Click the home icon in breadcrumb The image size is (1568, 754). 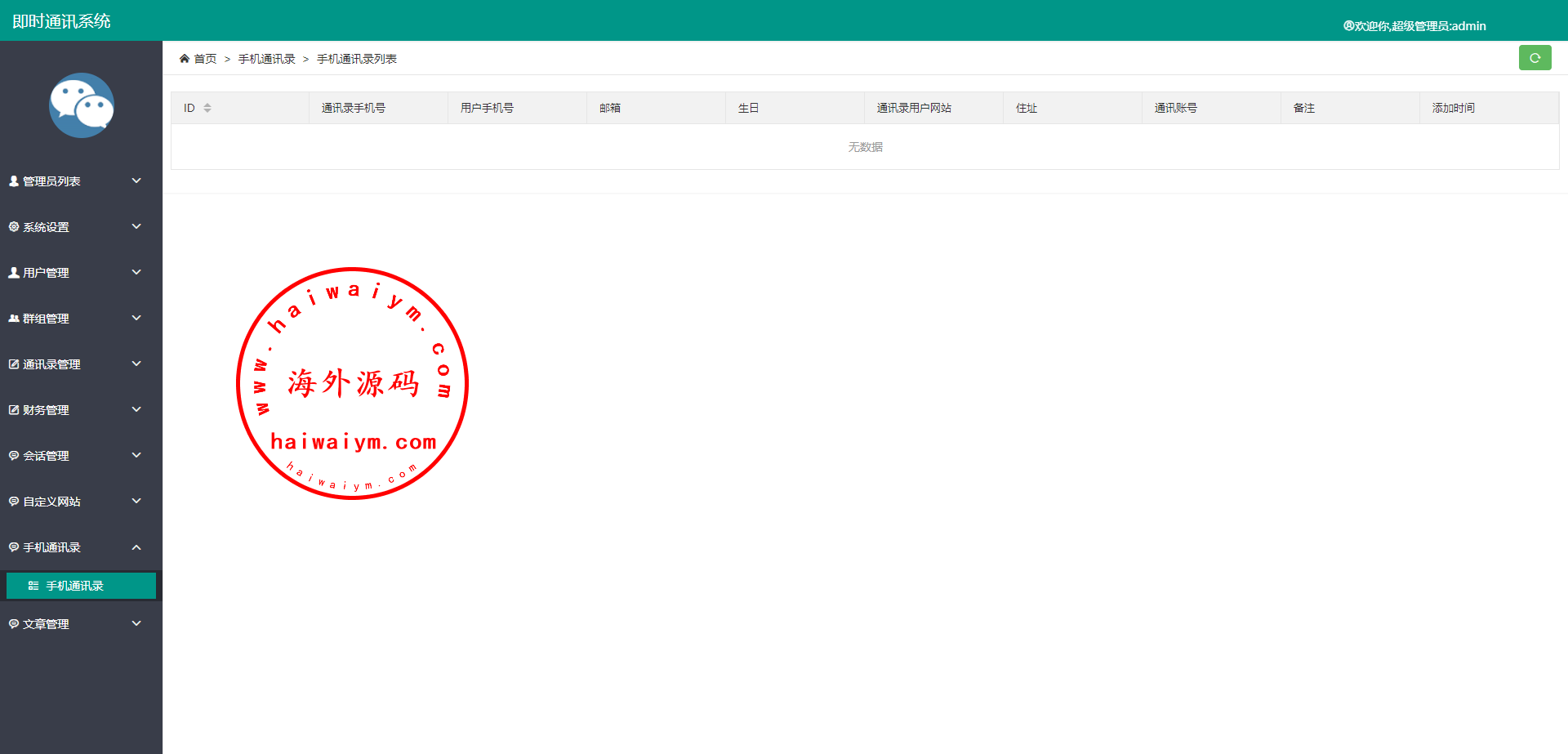click(185, 59)
